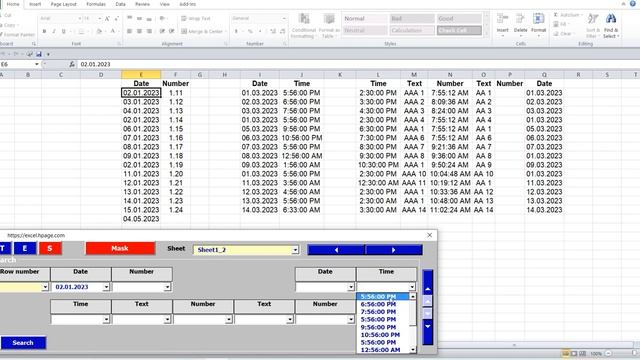Go to next sheet with right arrow button
This screenshot has height=360, width=640.
393,250
